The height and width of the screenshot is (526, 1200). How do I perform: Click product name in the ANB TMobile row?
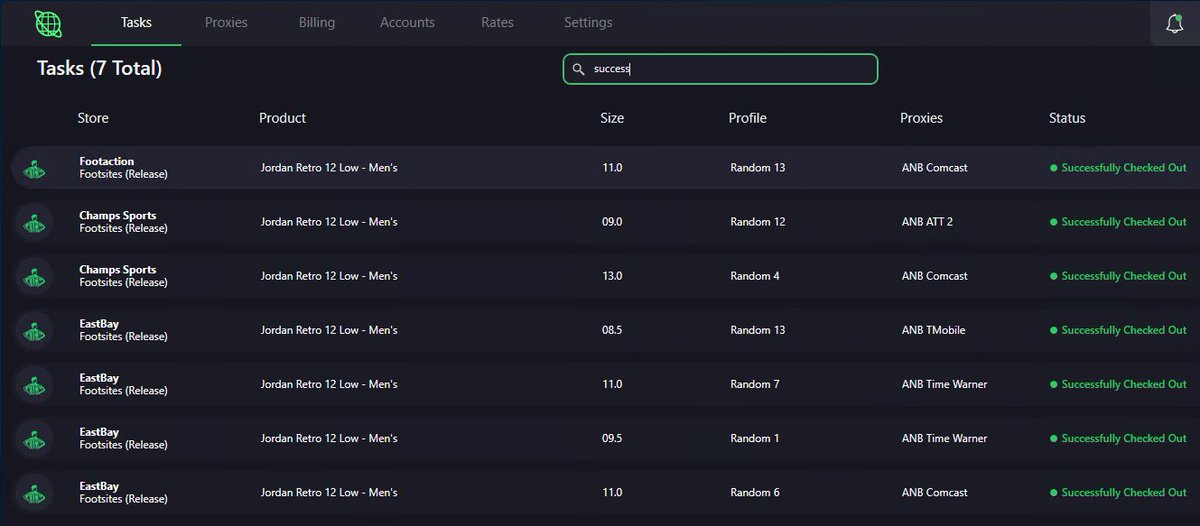[x=329, y=330]
